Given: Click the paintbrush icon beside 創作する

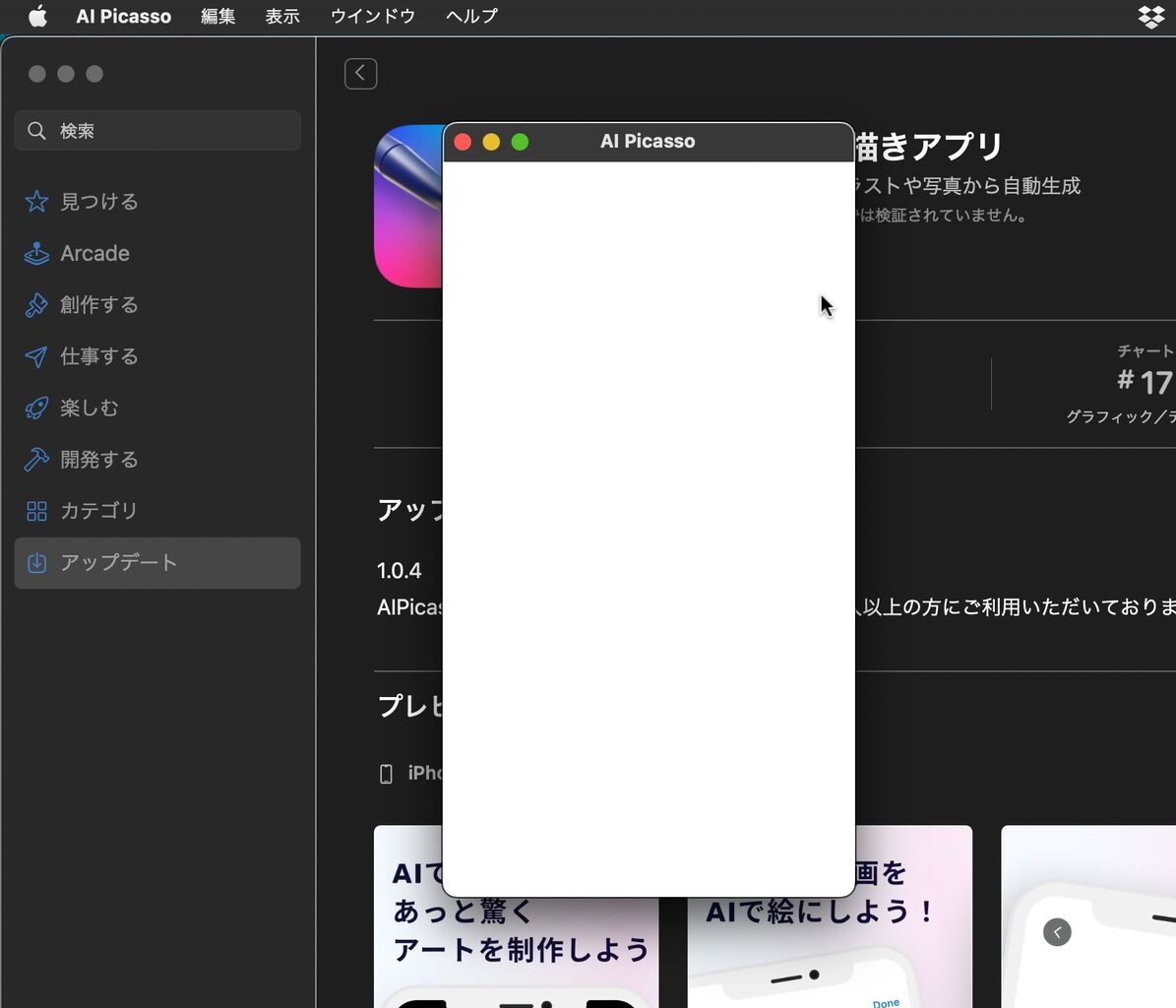Looking at the screenshot, I should (36, 304).
